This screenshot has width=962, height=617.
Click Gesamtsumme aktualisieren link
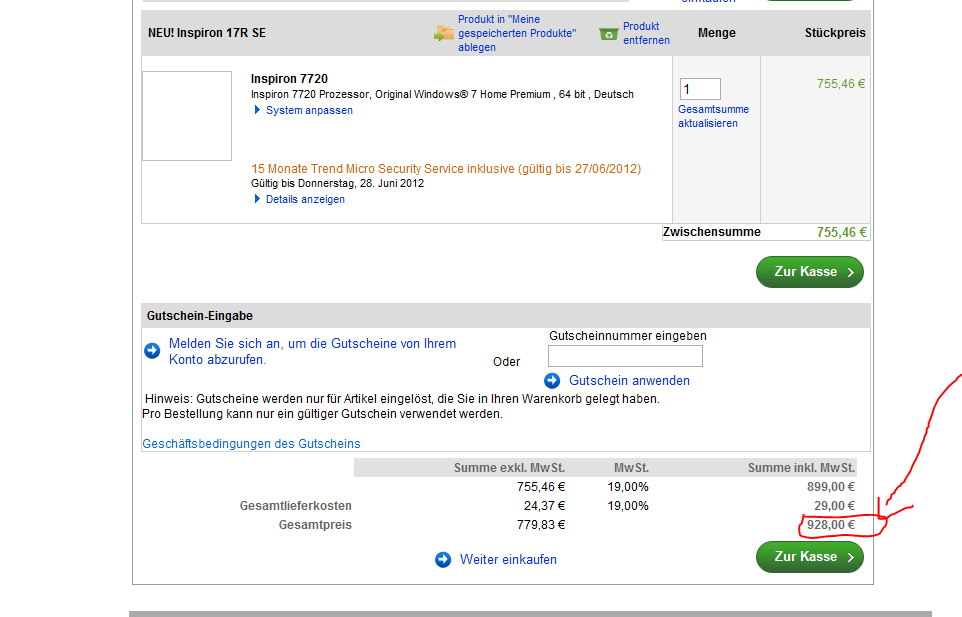point(713,116)
